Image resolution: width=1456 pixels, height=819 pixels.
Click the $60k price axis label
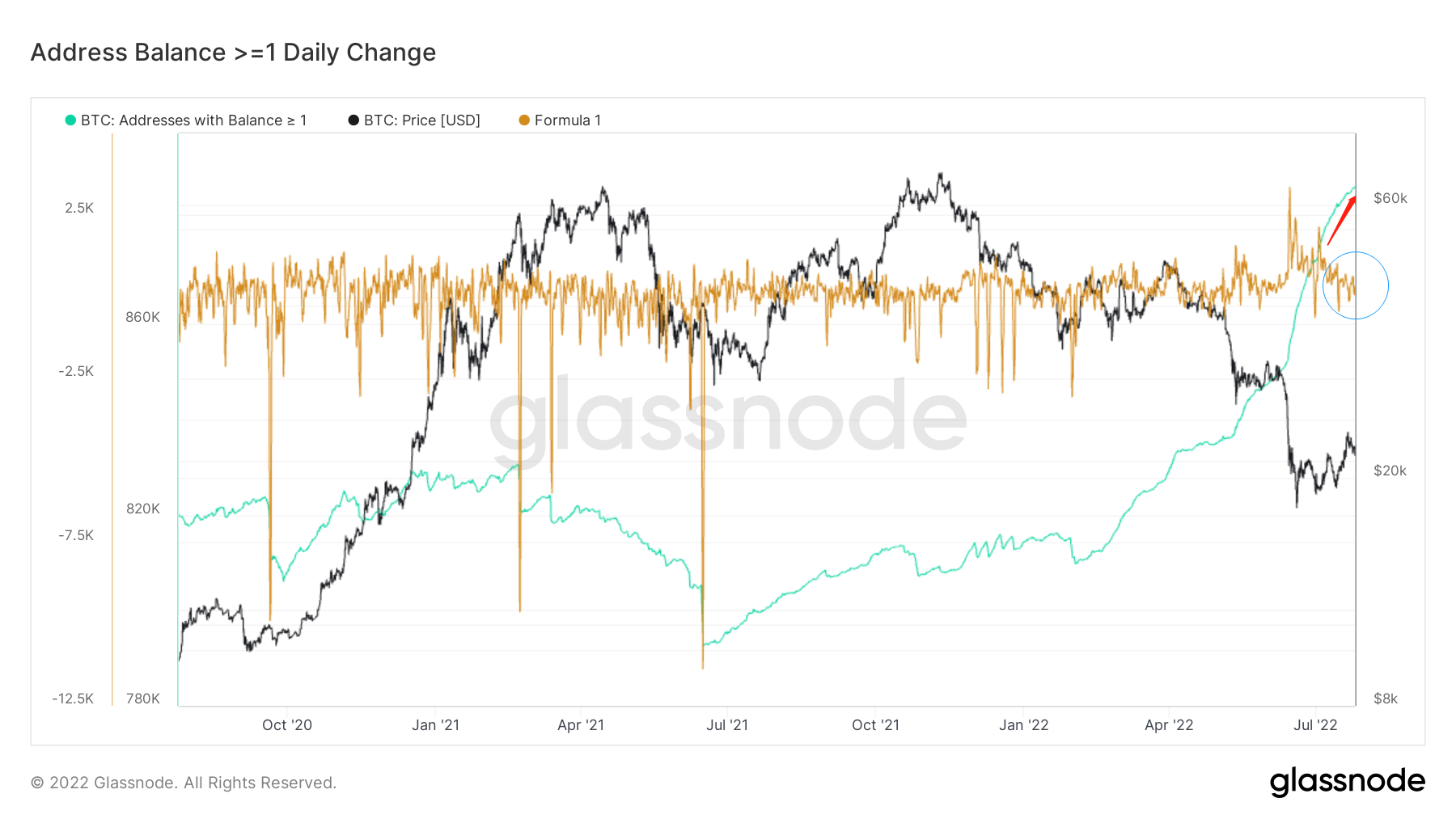(x=1390, y=198)
